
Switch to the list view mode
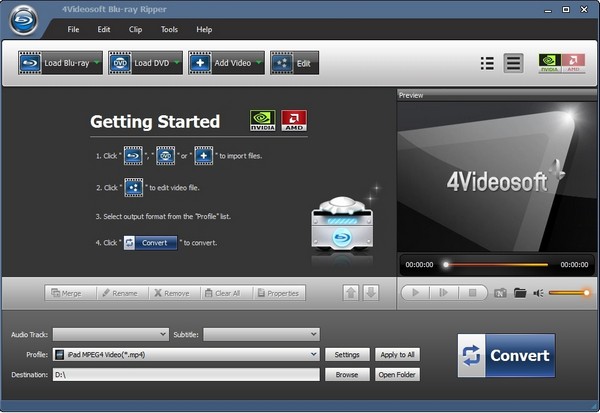tap(487, 63)
